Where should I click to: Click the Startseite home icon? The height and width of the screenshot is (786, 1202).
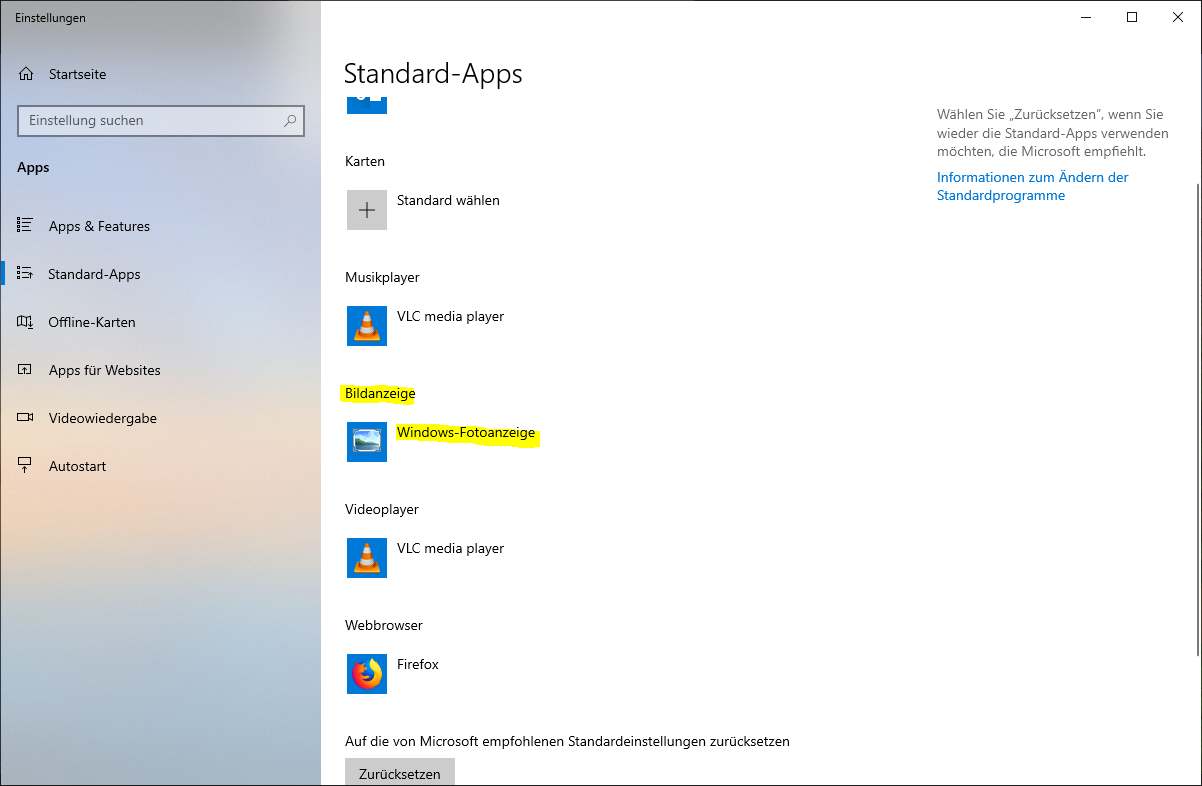[26, 74]
